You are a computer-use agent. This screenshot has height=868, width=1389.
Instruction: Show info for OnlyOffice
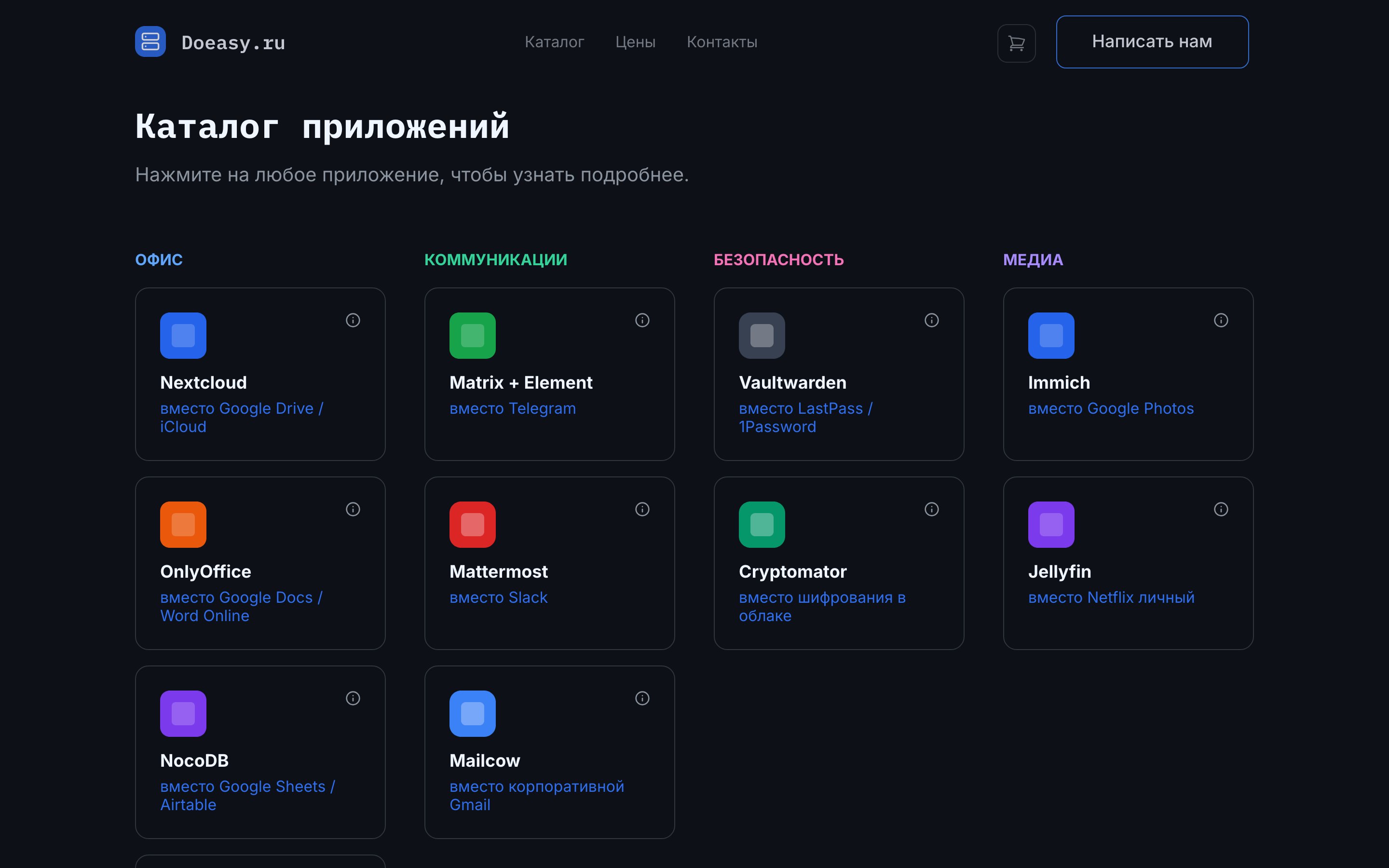pos(353,509)
